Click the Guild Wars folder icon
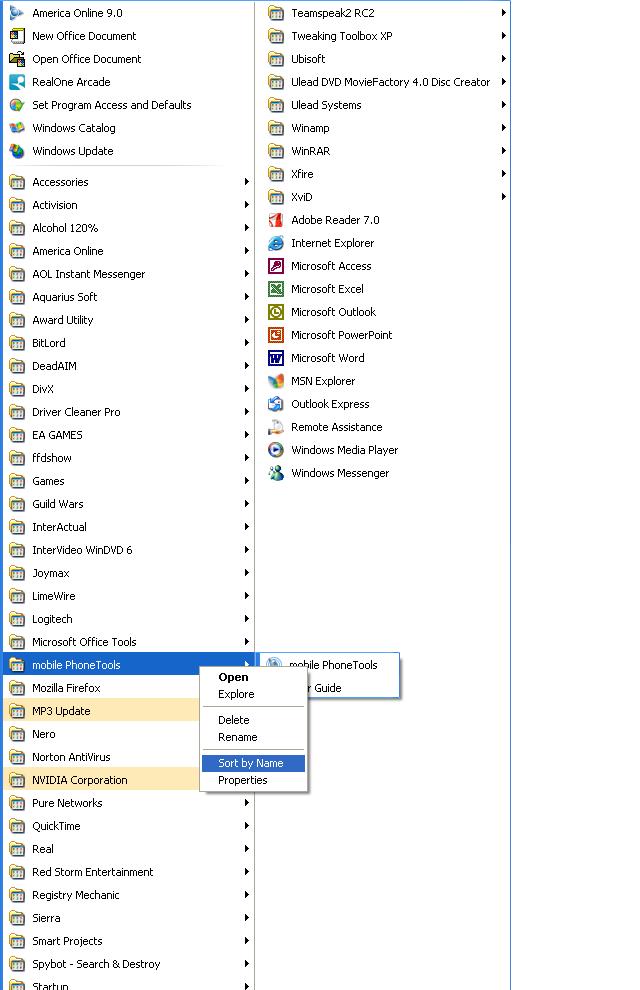Image resolution: width=640 pixels, height=990 pixels. click(x=17, y=504)
